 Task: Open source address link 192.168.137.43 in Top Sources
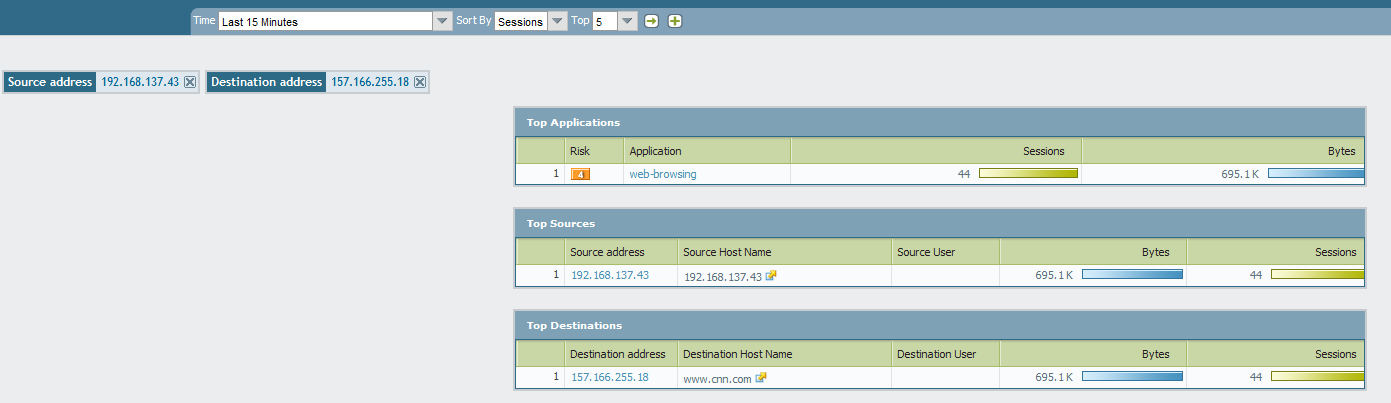(x=609, y=275)
